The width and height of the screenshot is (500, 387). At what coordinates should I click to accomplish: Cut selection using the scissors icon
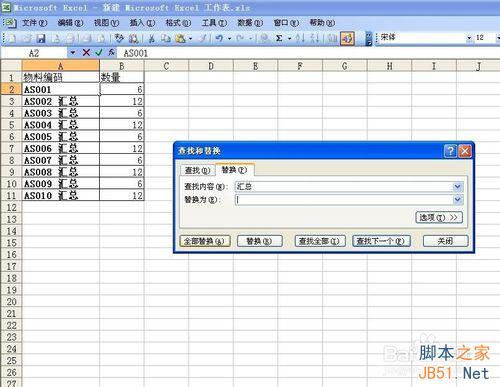152,38
